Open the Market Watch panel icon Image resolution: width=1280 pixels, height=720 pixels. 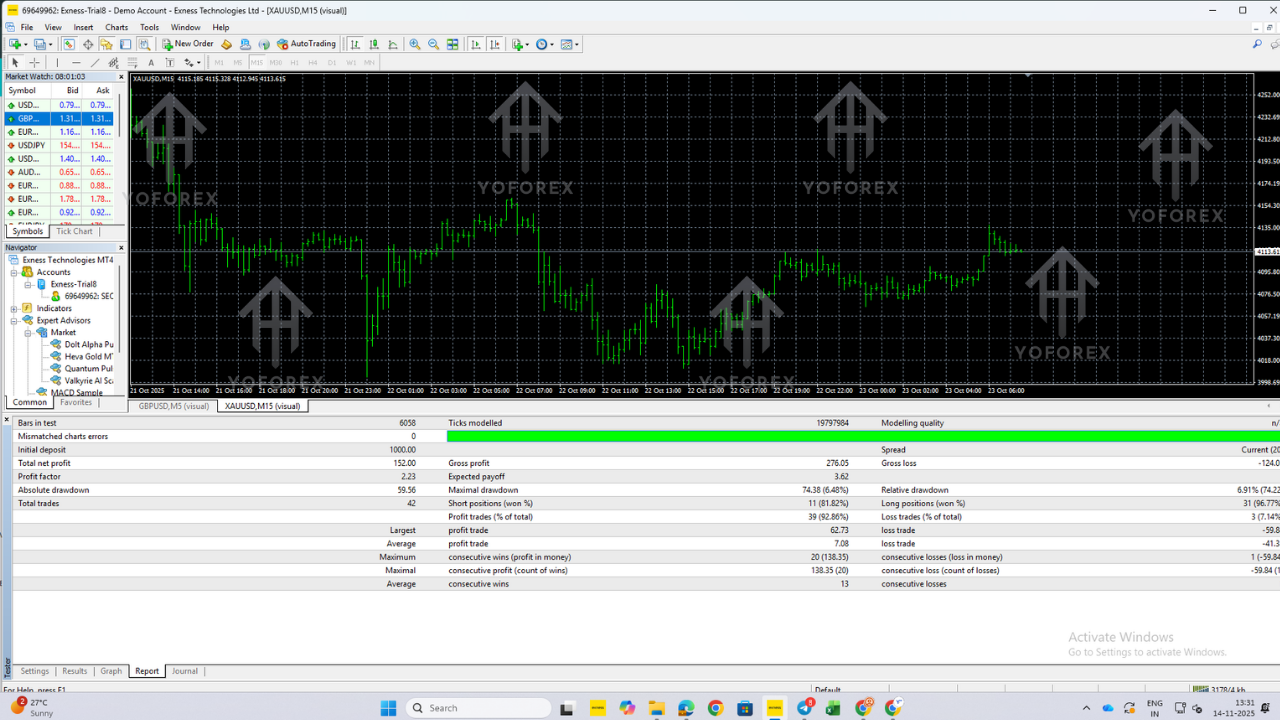click(69, 44)
